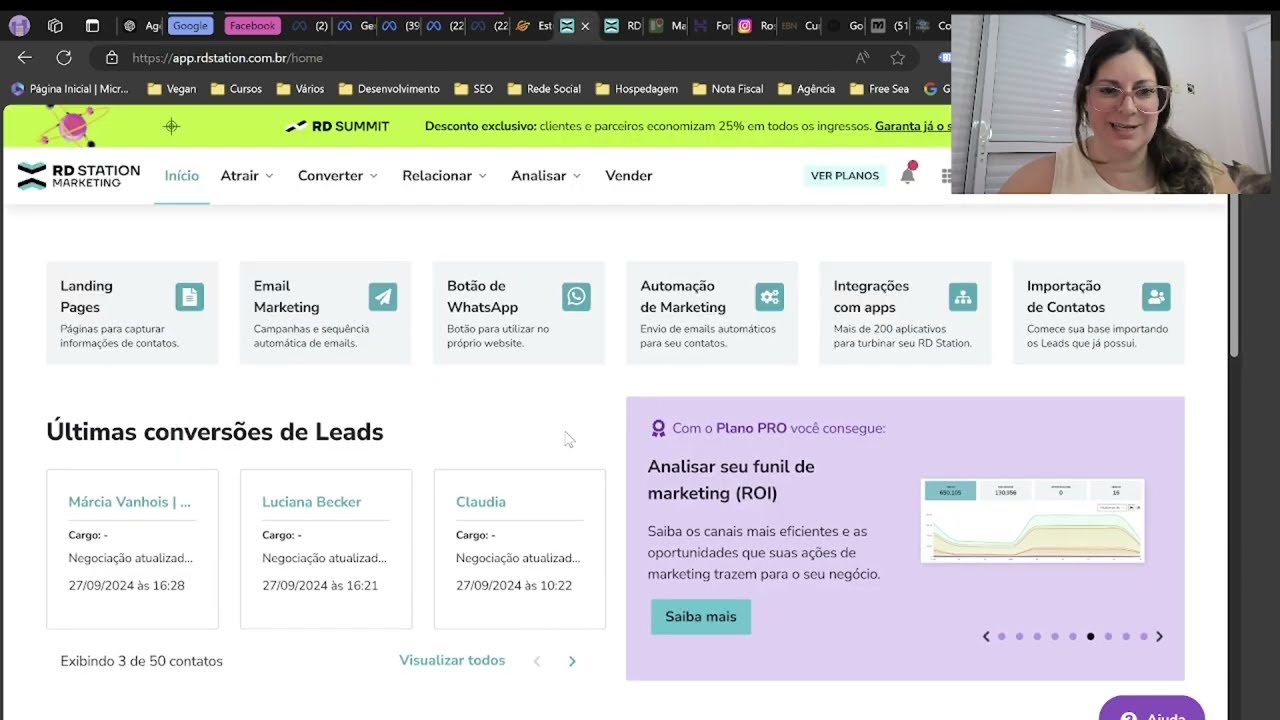1280x720 pixels.
Task: Click the read aloud icon in the address bar
Action: pos(862,58)
